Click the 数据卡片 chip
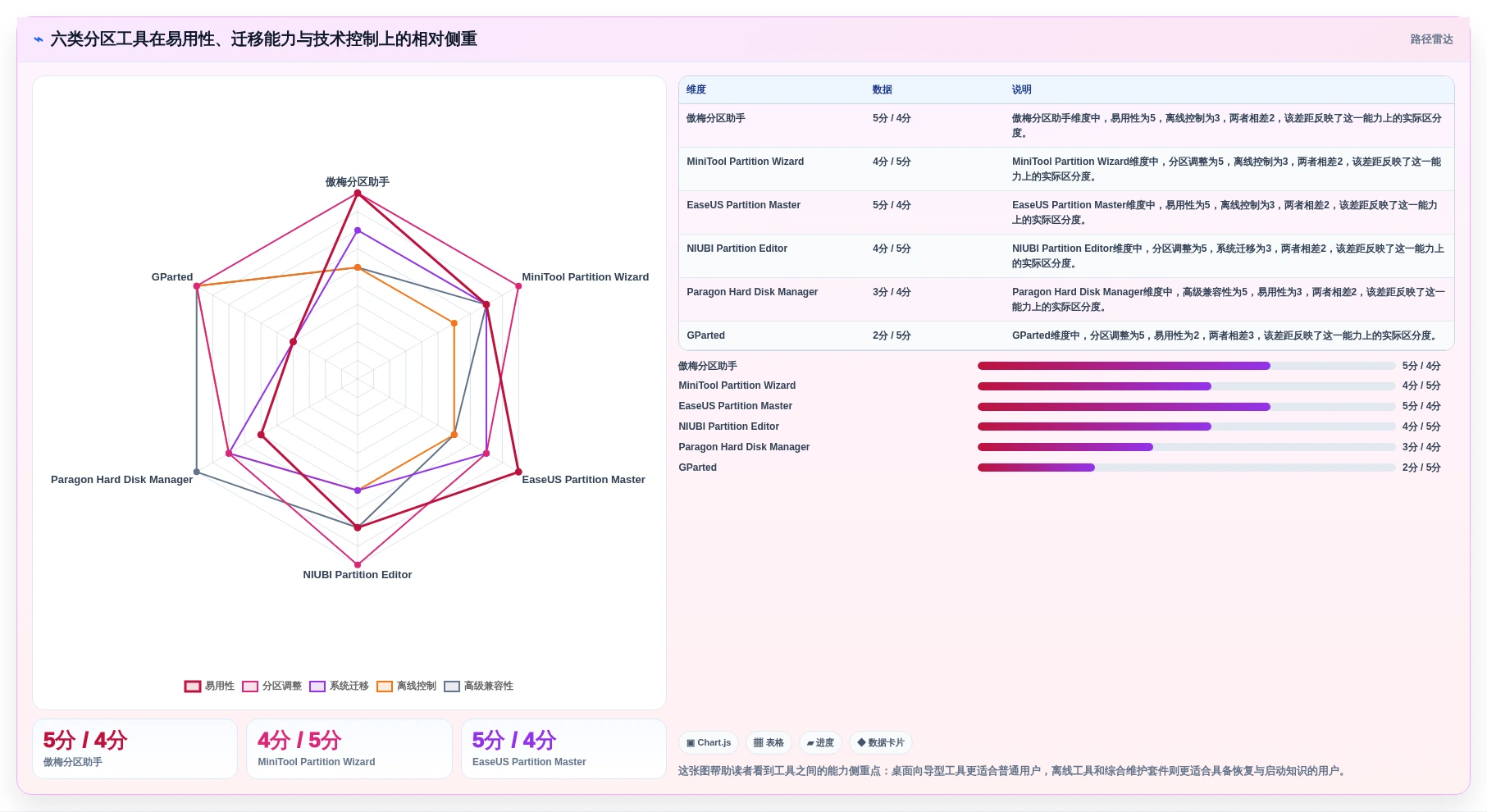Screen dimensions: 1487x812 pyautogui.click(x=881, y=742)
